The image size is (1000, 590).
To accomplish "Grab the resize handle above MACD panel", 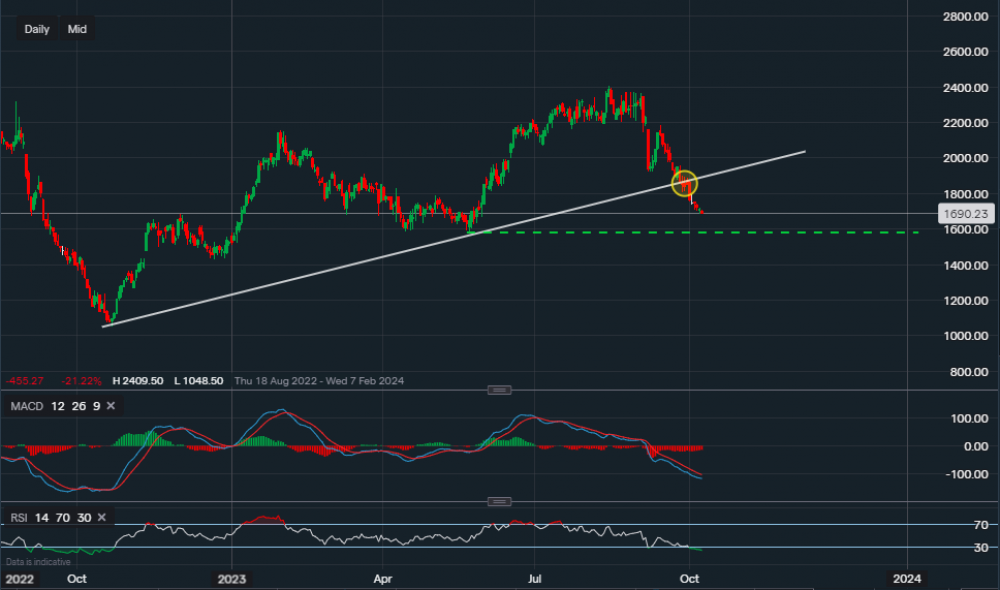I will [x=499, y=390].
